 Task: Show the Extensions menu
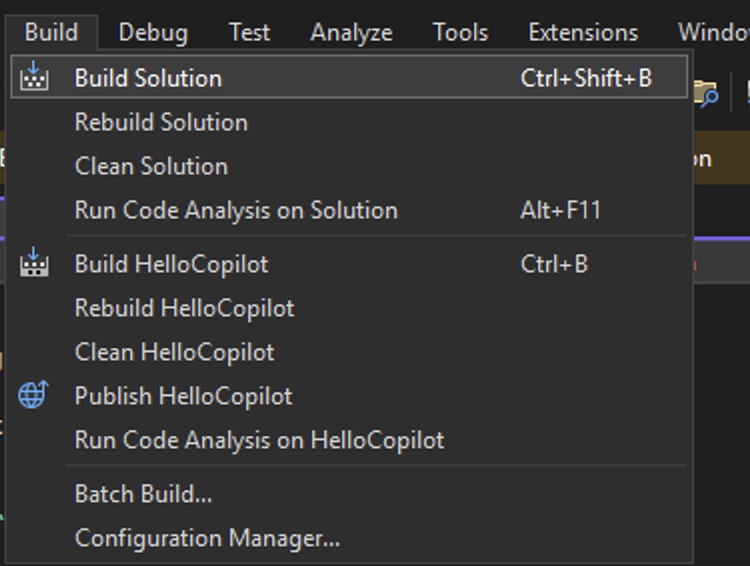point(583,32)
